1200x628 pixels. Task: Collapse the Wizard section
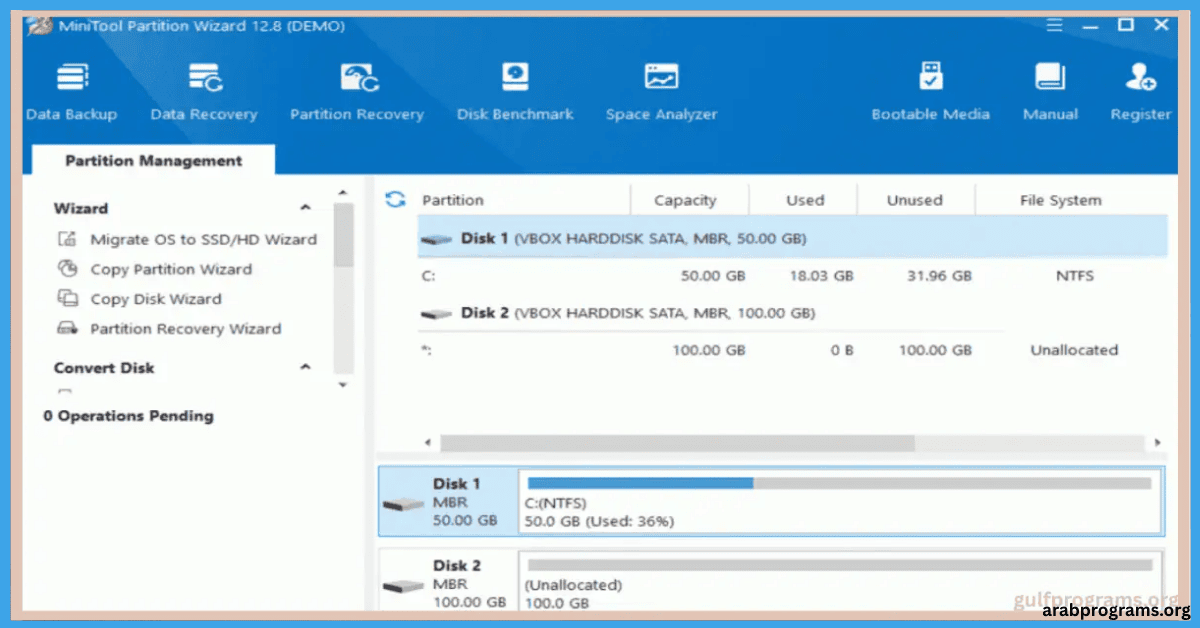pyautogui.click(x=305, y=208)
